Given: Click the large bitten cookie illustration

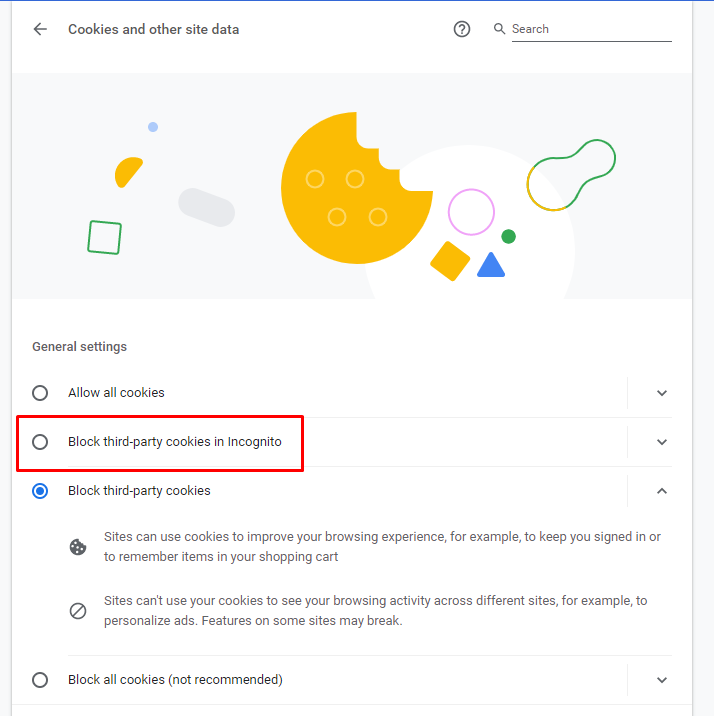Looking at the screenshot, I should [357, 188].
